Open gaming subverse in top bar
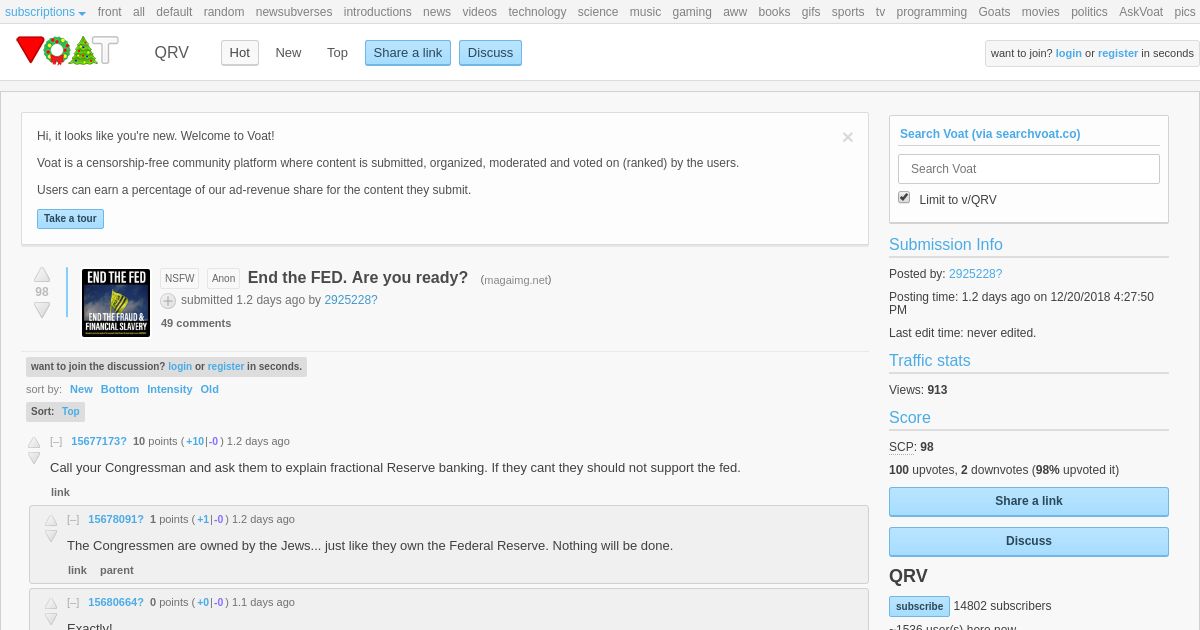The width and height of the screenshot is (1200, 630). 692,12
